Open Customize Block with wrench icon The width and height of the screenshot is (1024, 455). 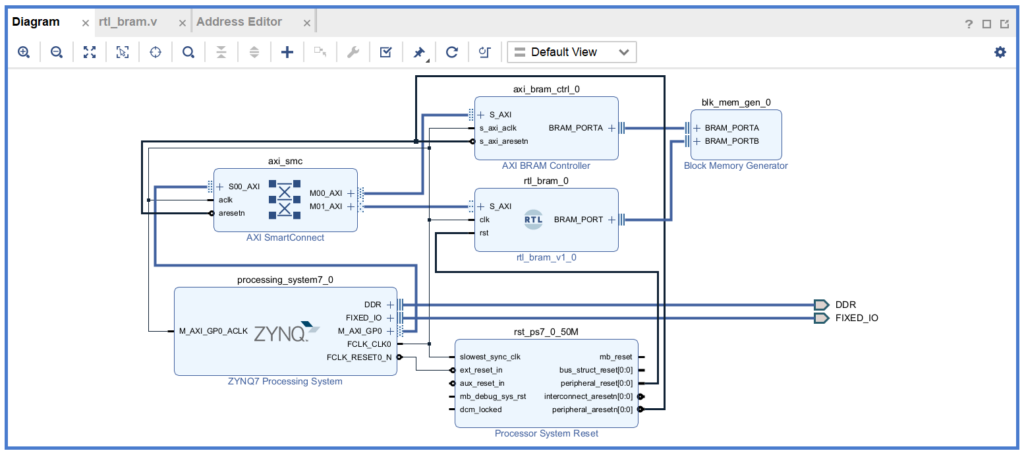point(353,52)
